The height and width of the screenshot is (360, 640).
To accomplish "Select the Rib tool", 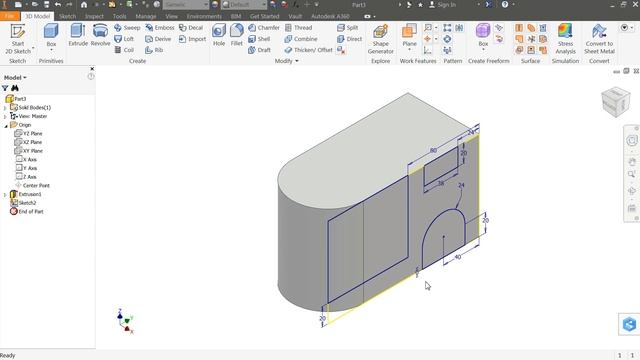I will 154,50.
